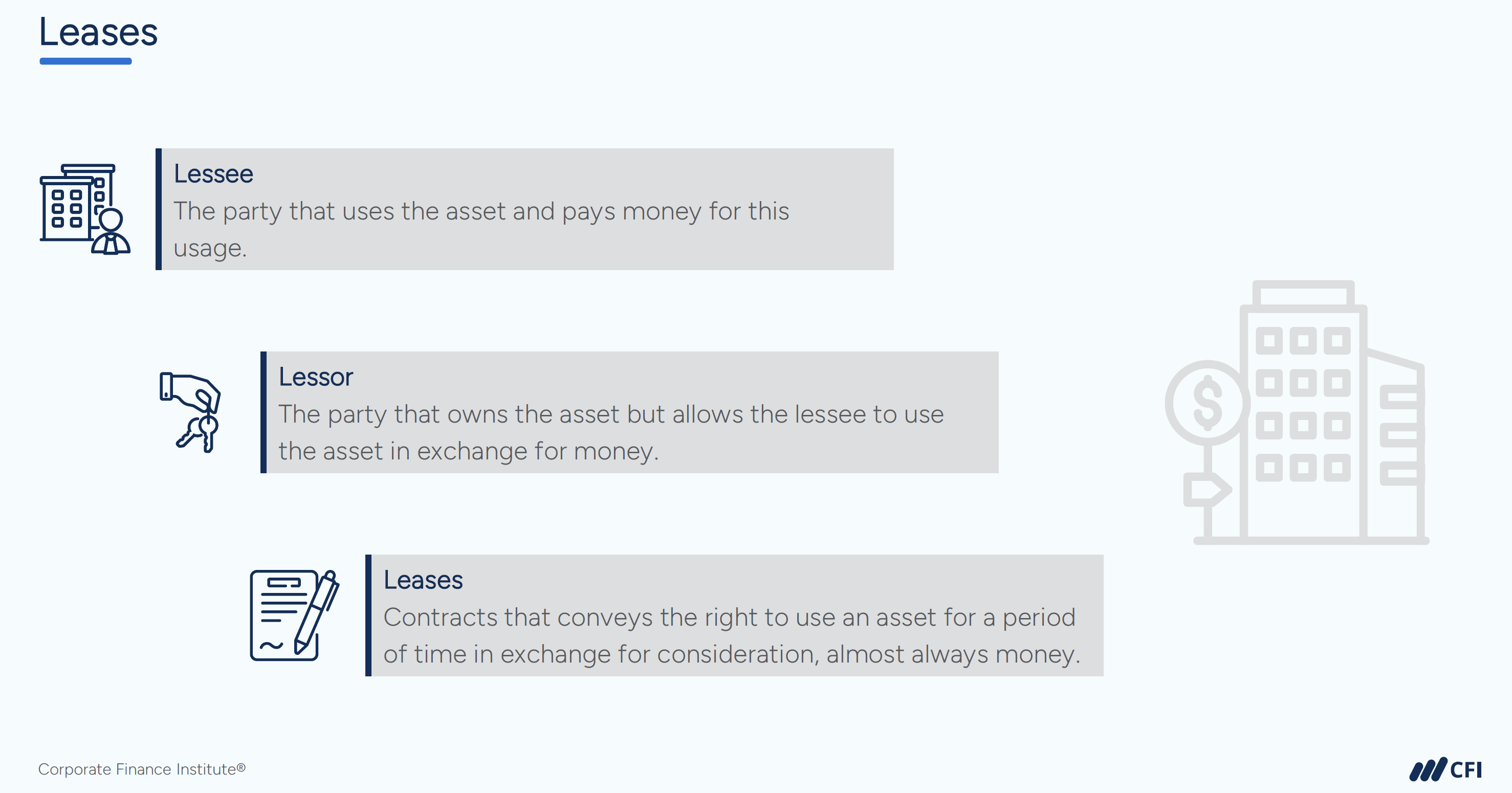This screenshot has height=793, width=1512.
Task: Click the Corporate Finance Institute footer text
Action: tap(142, 769)
